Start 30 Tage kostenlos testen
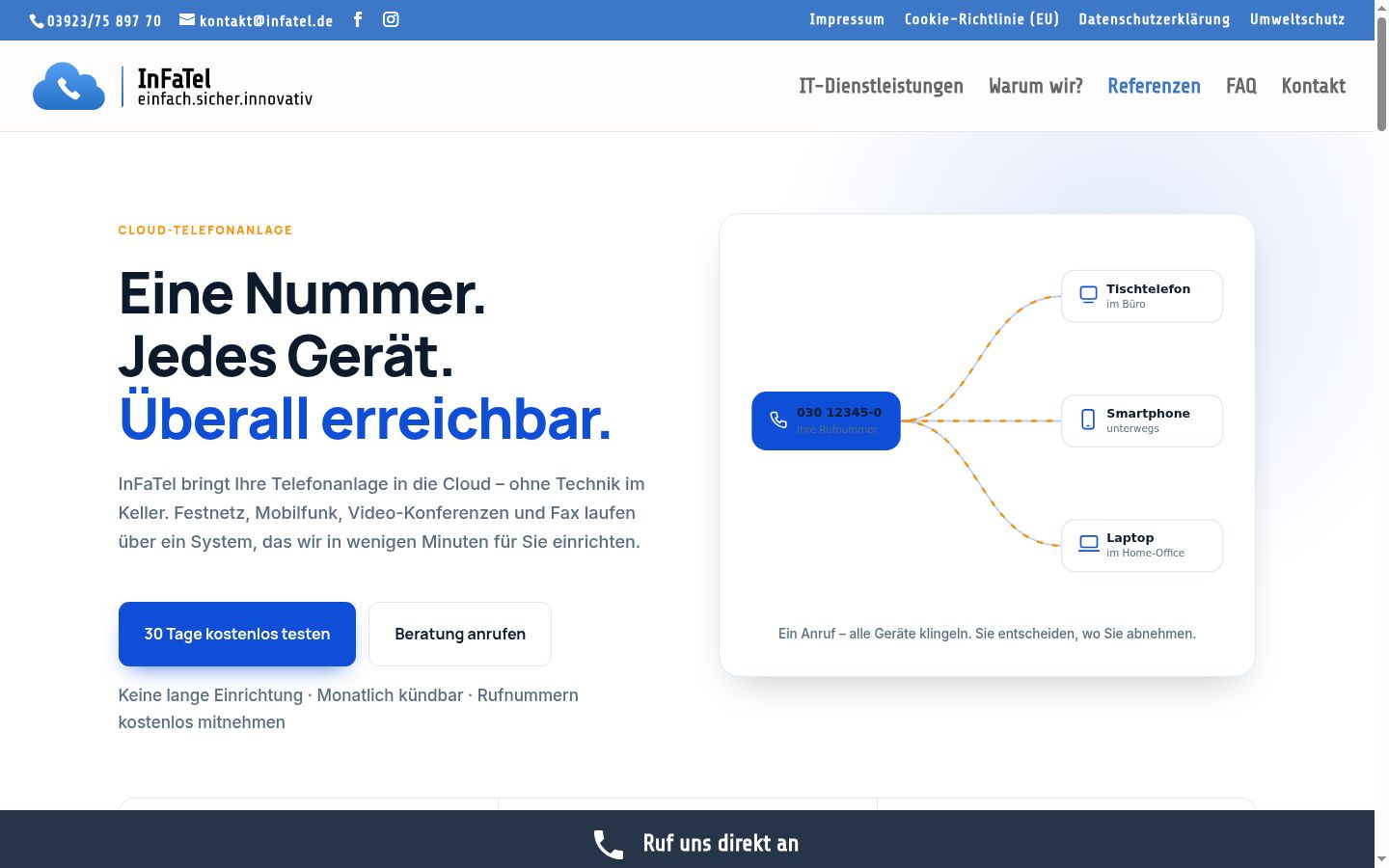Image resolution: width=1389 pixels, height=868 pixels. (x=237, y=634)
